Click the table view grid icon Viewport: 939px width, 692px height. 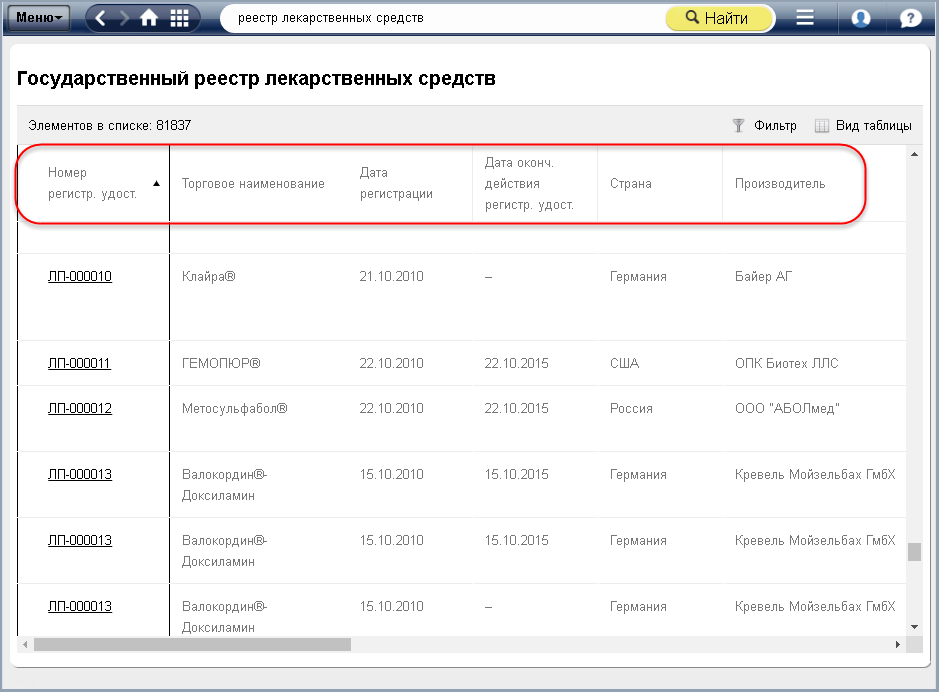click(x=822, y=126)
